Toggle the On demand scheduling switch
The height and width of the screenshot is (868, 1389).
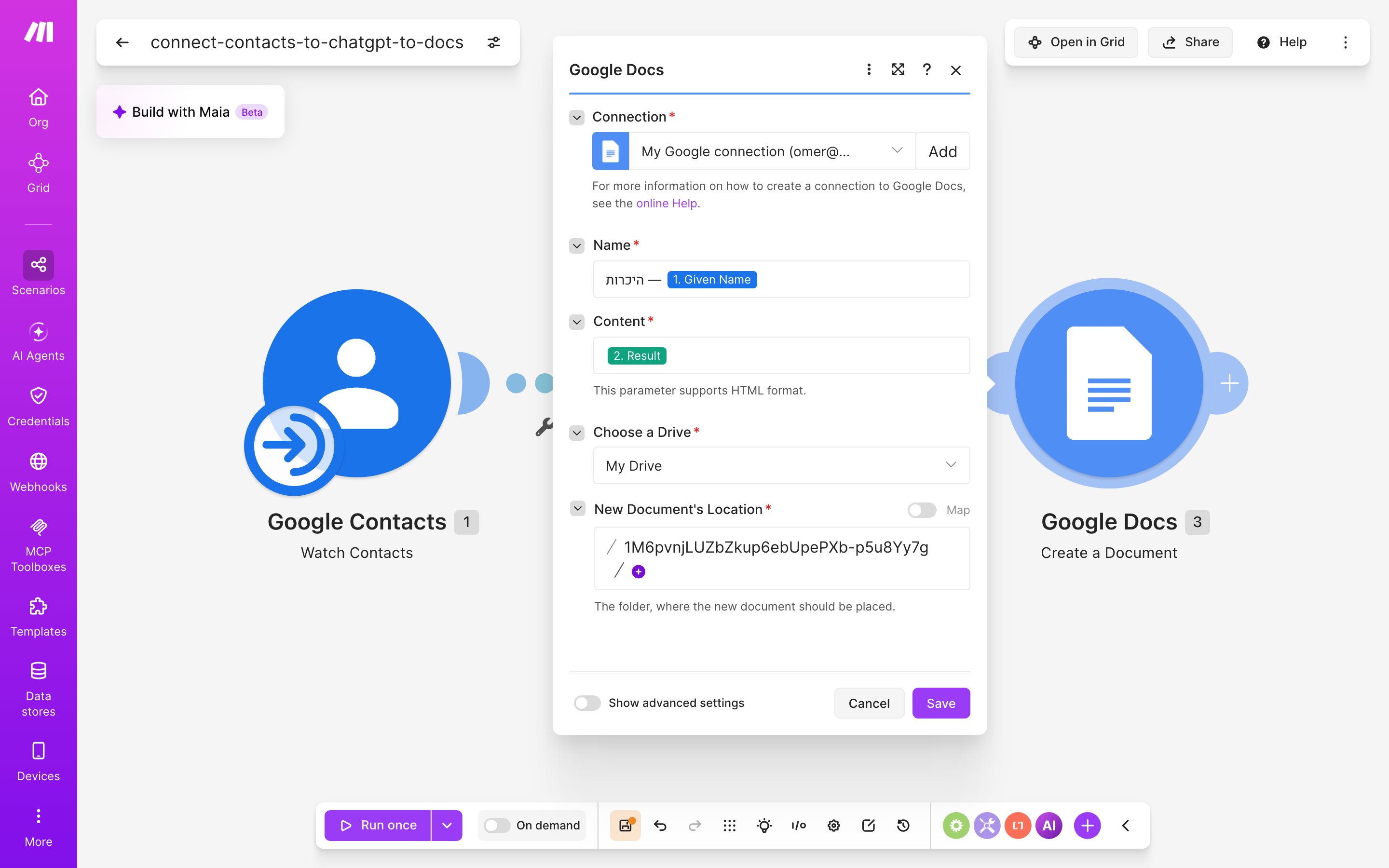(x=497, y=826)
